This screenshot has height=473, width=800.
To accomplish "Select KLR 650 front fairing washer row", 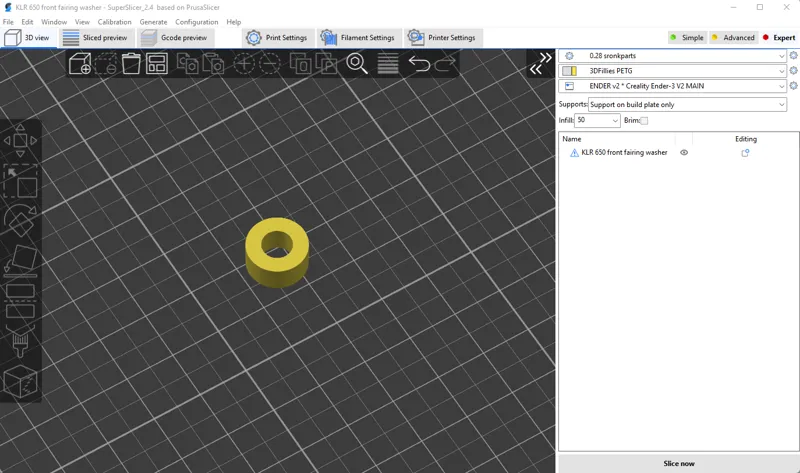I will point(679,153).
